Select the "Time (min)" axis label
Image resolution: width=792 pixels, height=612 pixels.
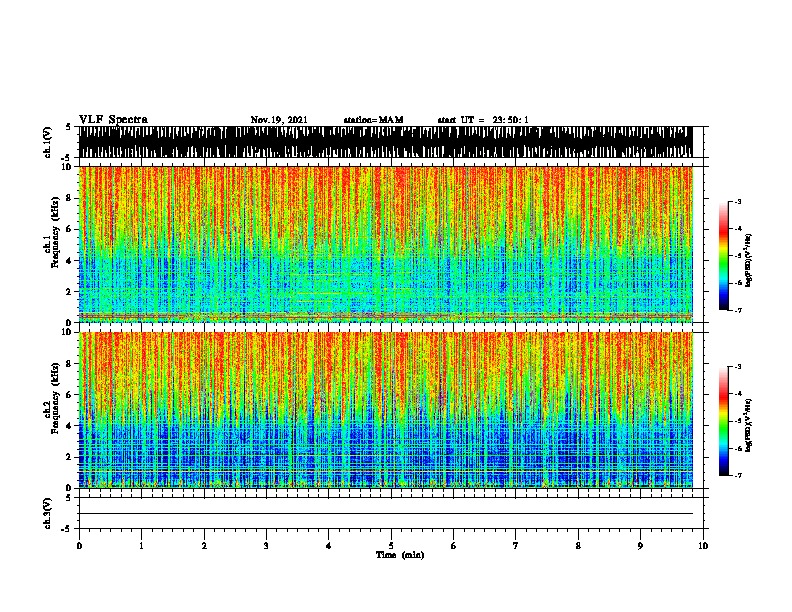pos(400,555)
